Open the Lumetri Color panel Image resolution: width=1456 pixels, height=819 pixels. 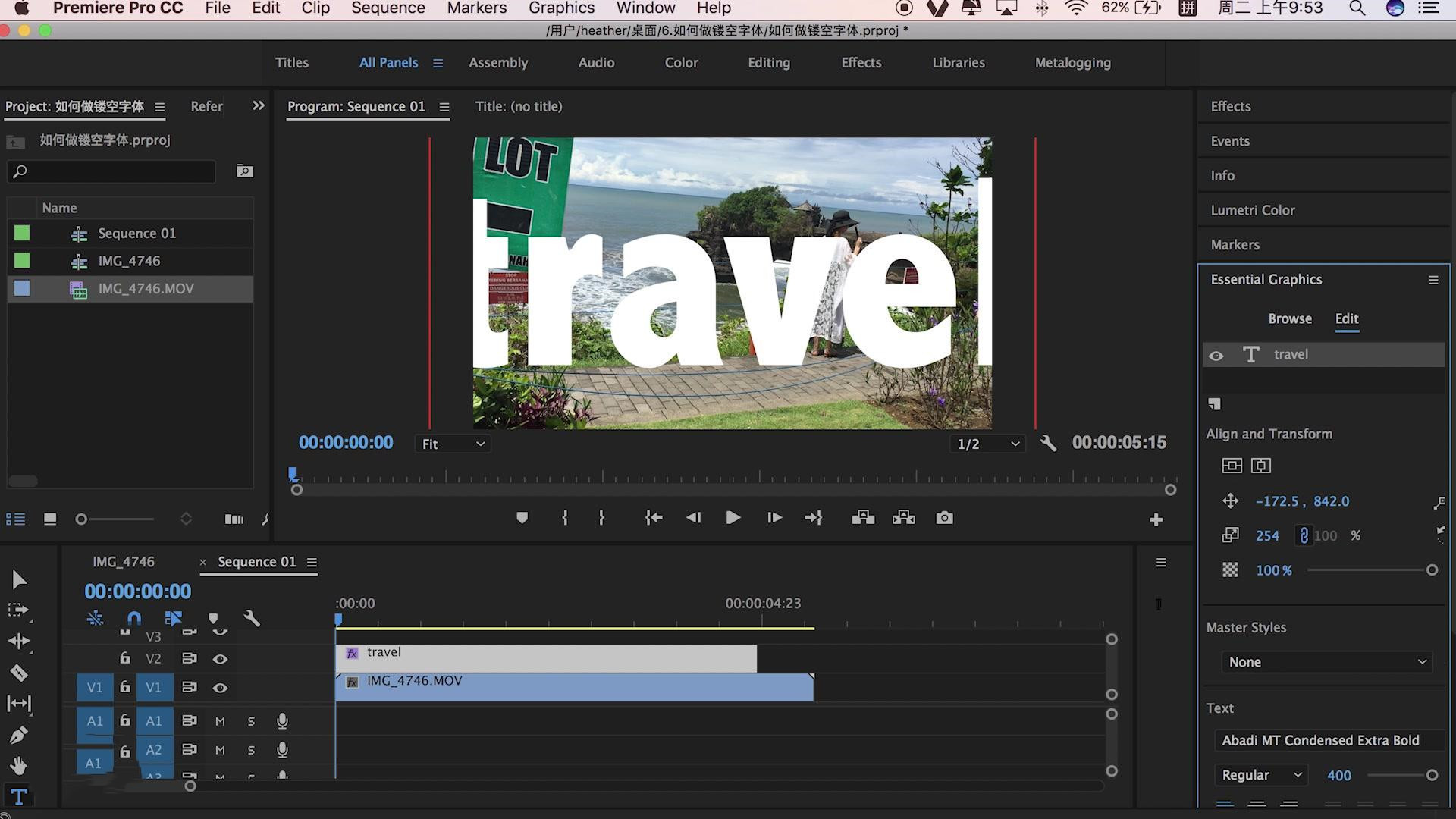click(x=1252, y=210)
